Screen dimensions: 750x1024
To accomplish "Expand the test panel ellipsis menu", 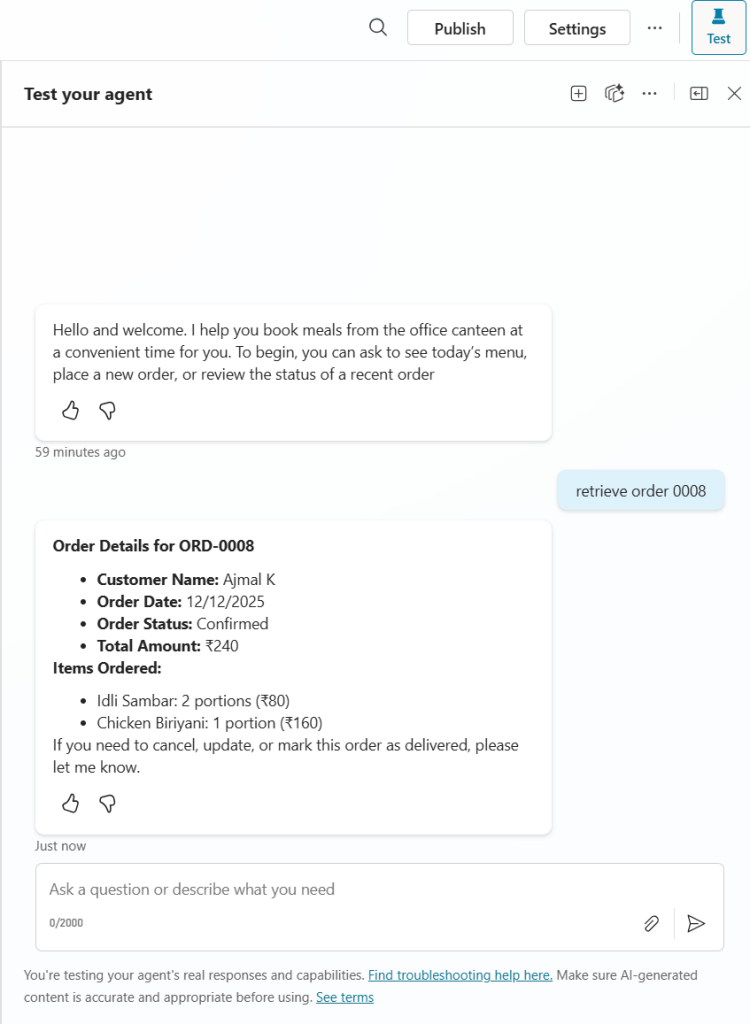I will pos(650,94).
